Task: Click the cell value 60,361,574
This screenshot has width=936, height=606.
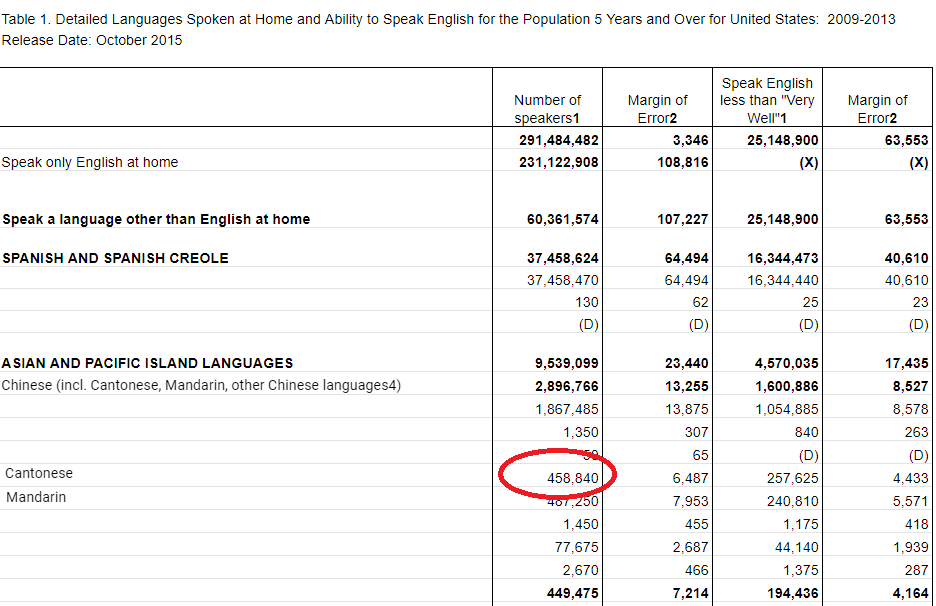Action: [x=562, y=219]
